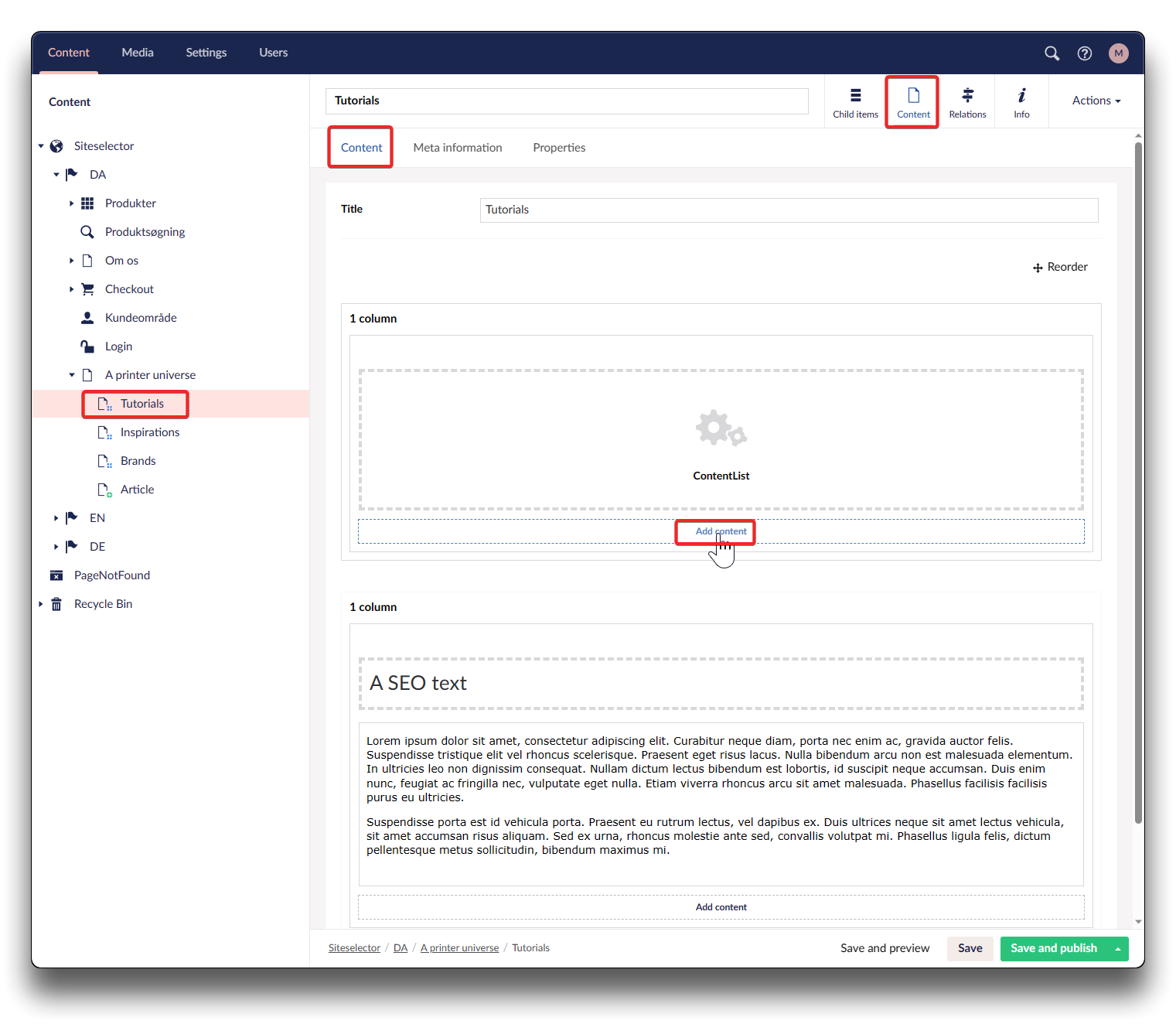1176x1024 pixels.
Task: Open the Media section
Action: click(138, 53)
